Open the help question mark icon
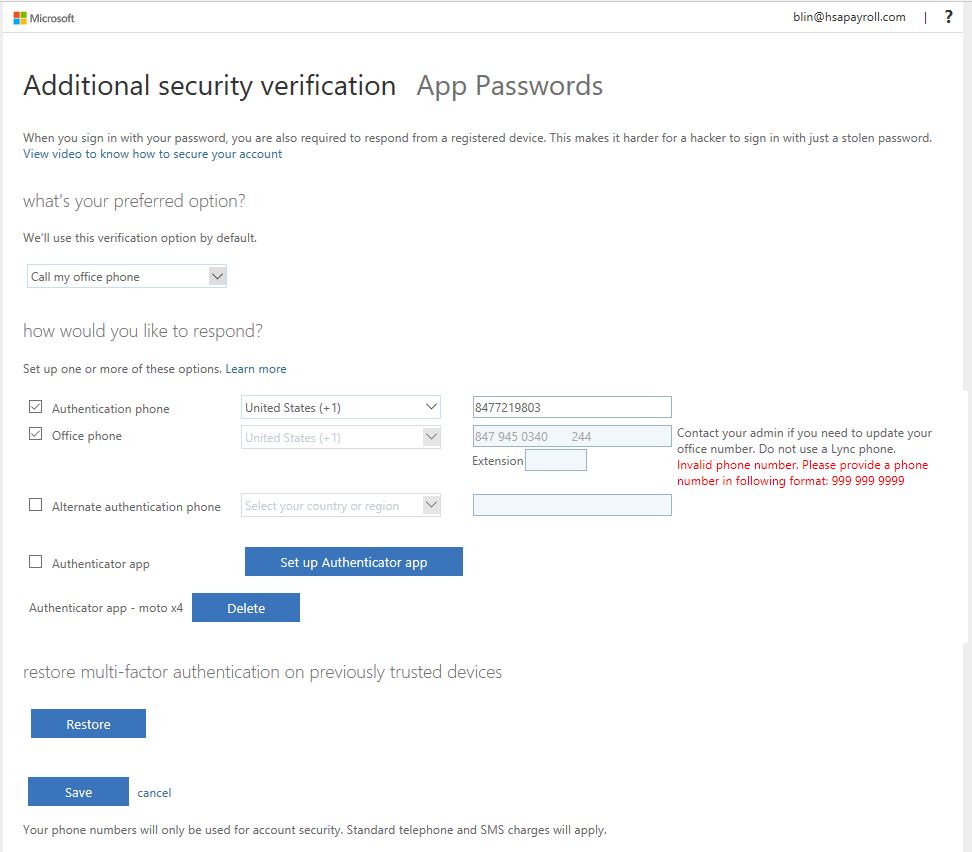 coord(948,17)
